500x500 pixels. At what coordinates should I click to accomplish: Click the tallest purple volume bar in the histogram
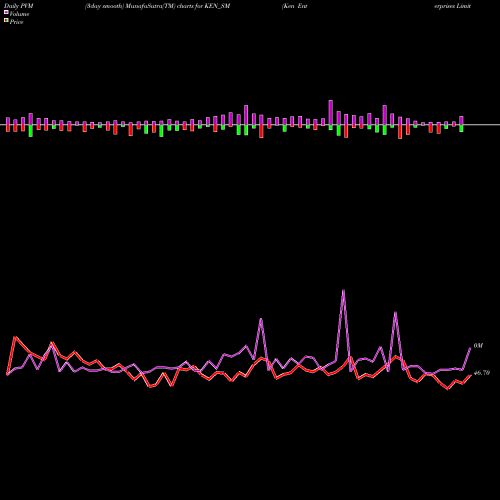click(x=331, y=113)
